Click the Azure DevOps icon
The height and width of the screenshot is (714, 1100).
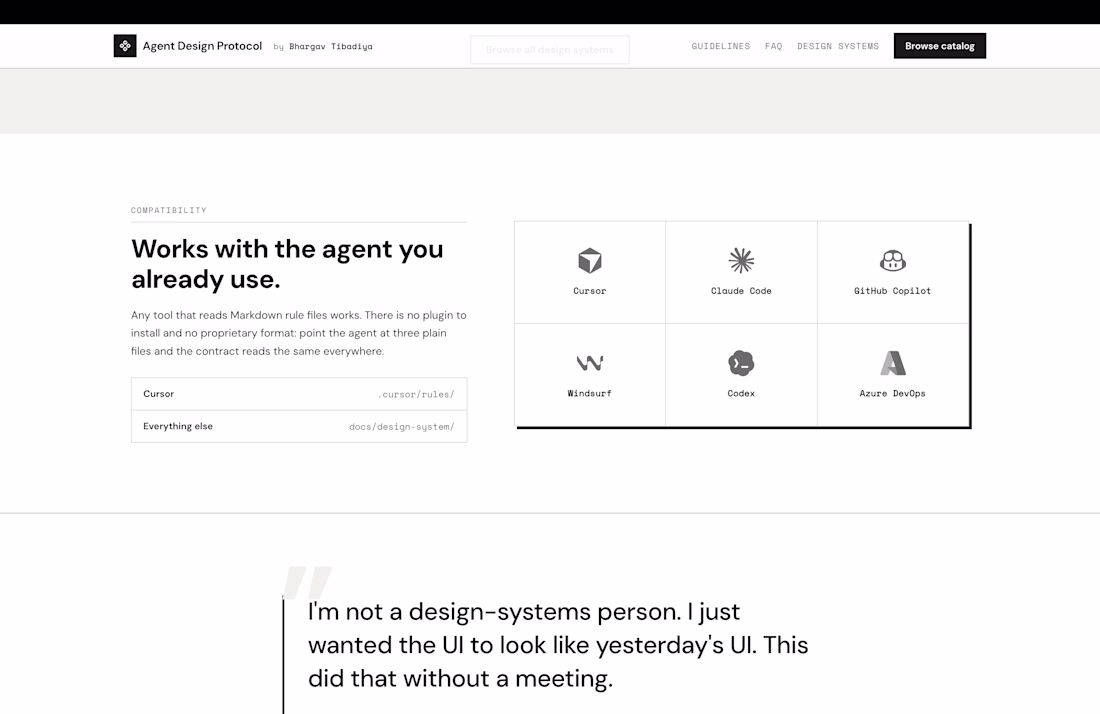tap(892, 363)
